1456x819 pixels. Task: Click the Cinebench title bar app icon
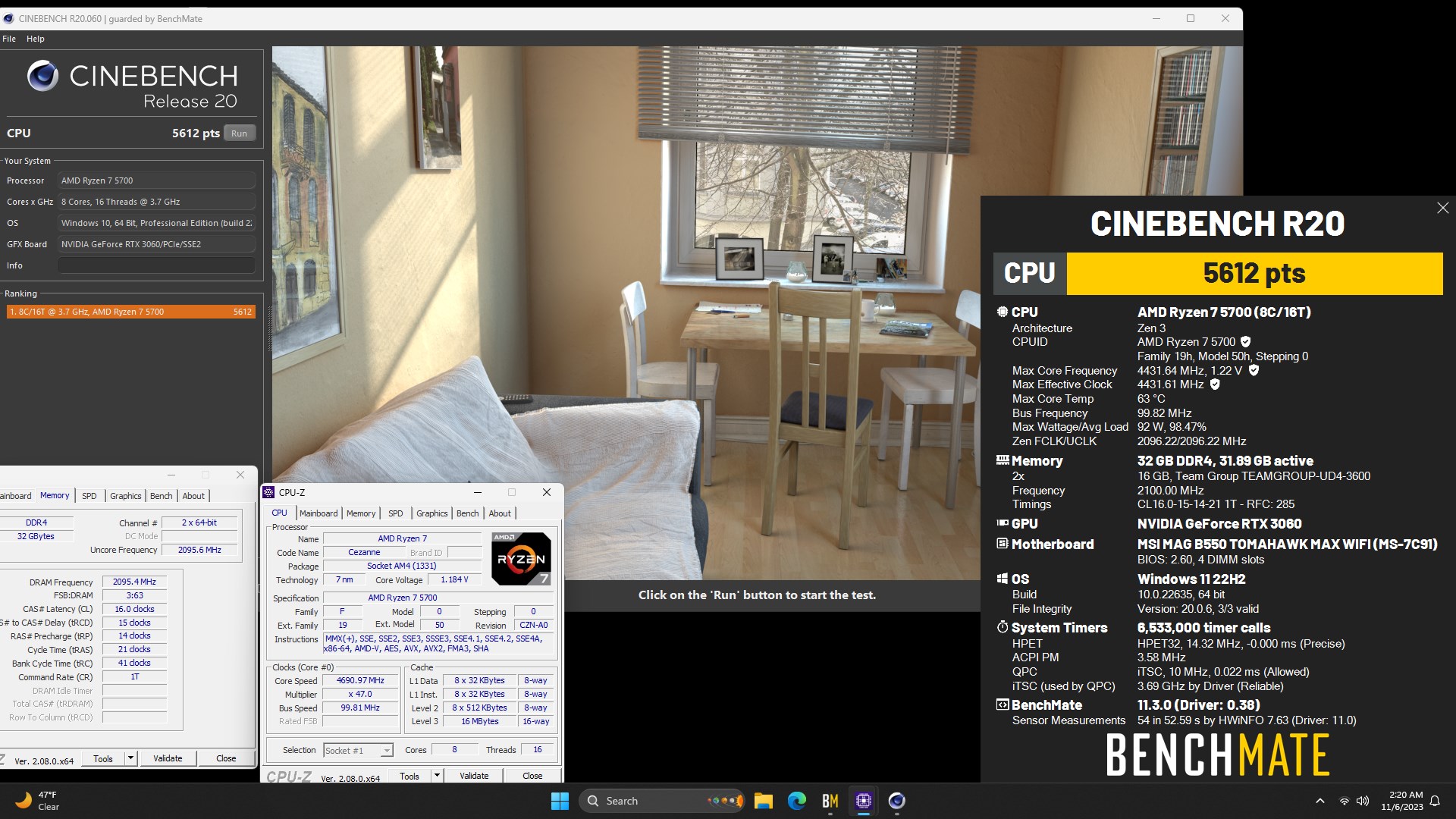(x=8, y=18)
